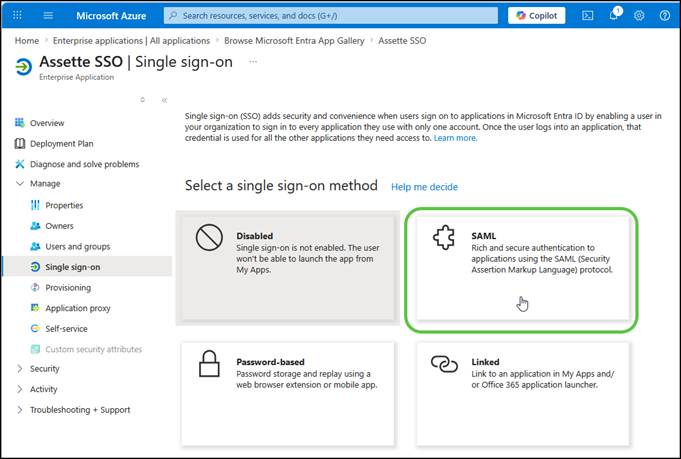
Task: Click the Microsoft Azure logo text
Action: click(111, 16)
